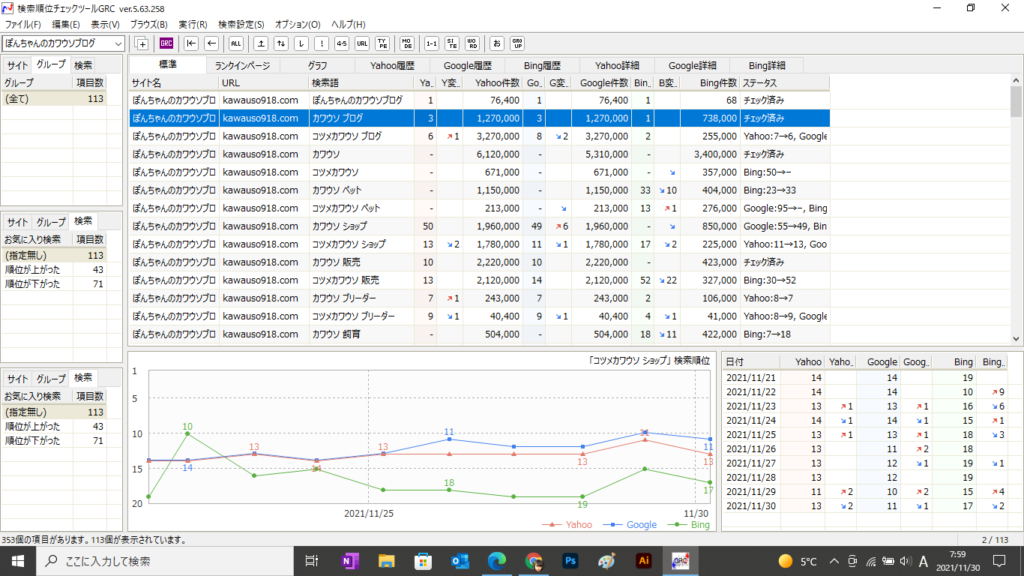The height and width of the screenshot is (576, 1024).
Task: Switch to the ランクインページ tab
Action: click(x=242, y=65)
